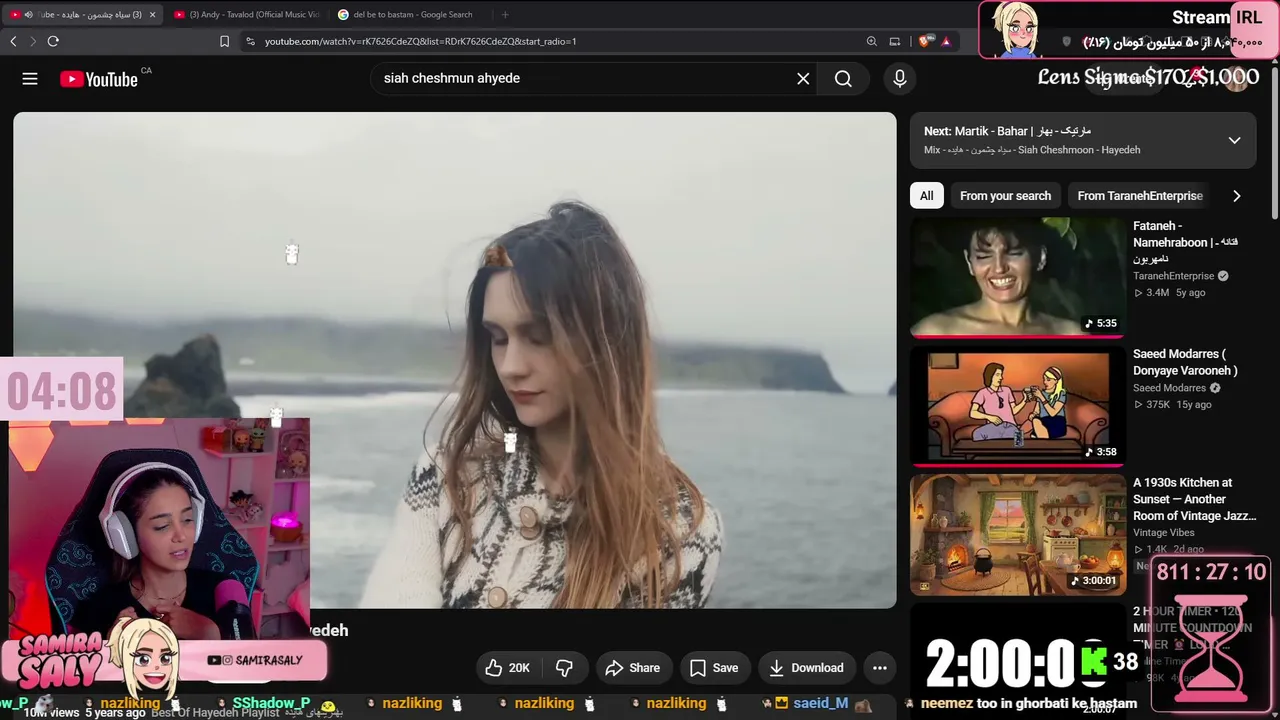This screenshot has width=1280, height=720.
Task: Click the browser address bar URL
Action: tap(421, 41)
